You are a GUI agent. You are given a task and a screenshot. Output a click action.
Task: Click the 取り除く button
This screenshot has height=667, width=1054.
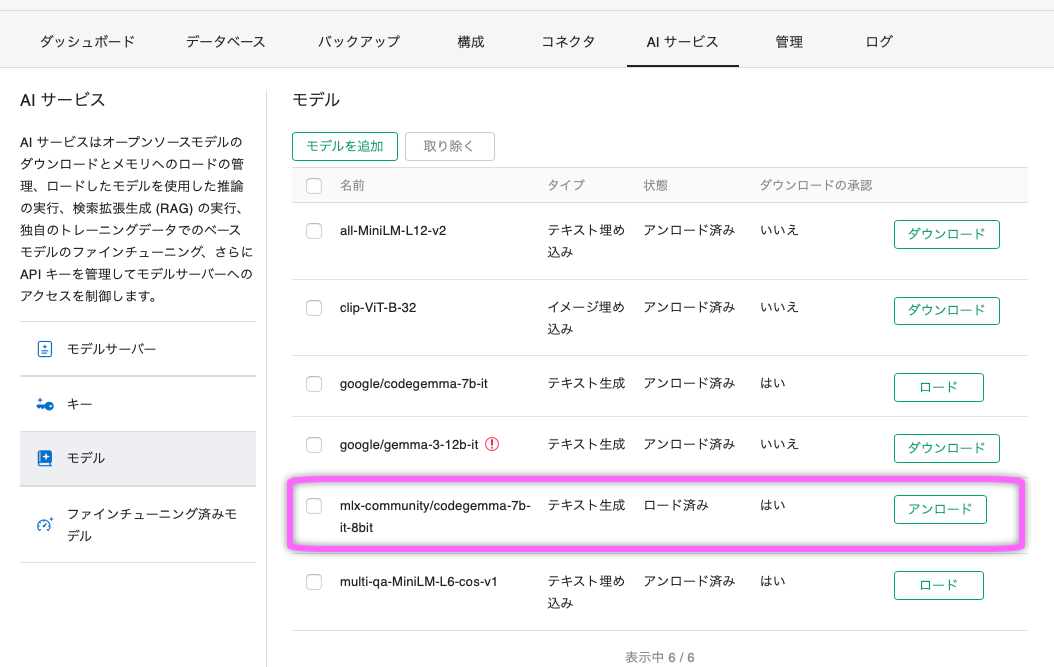(450, 146)
